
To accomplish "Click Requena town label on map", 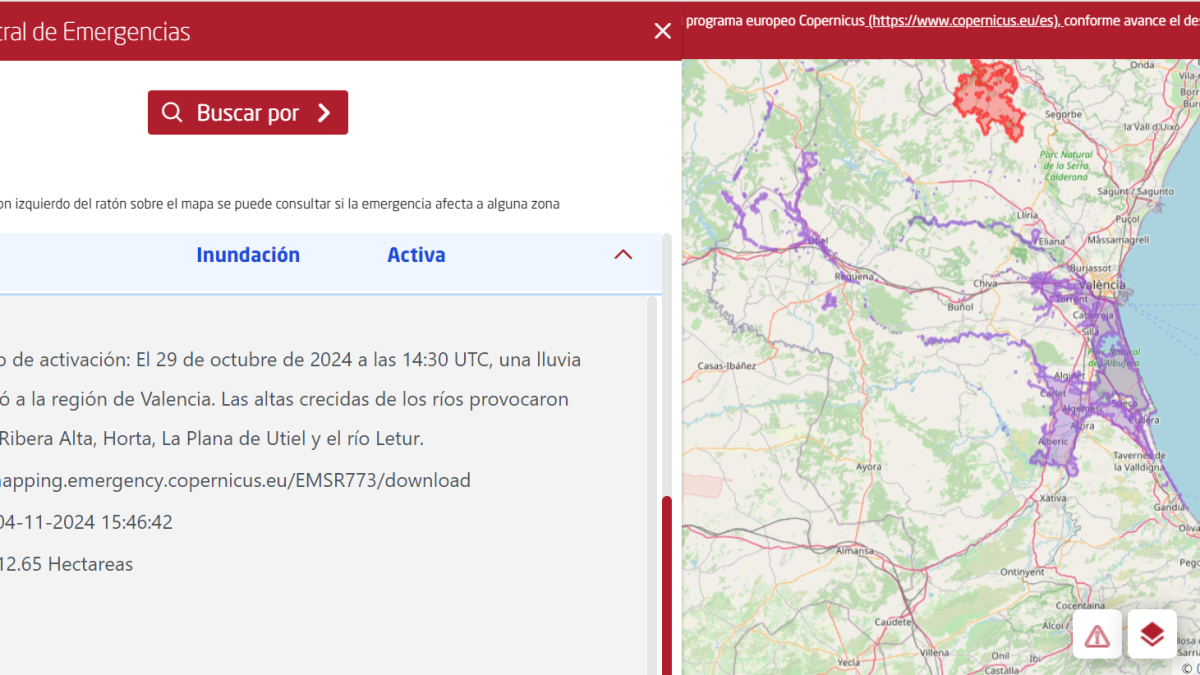I will click(x=855, y=277).
